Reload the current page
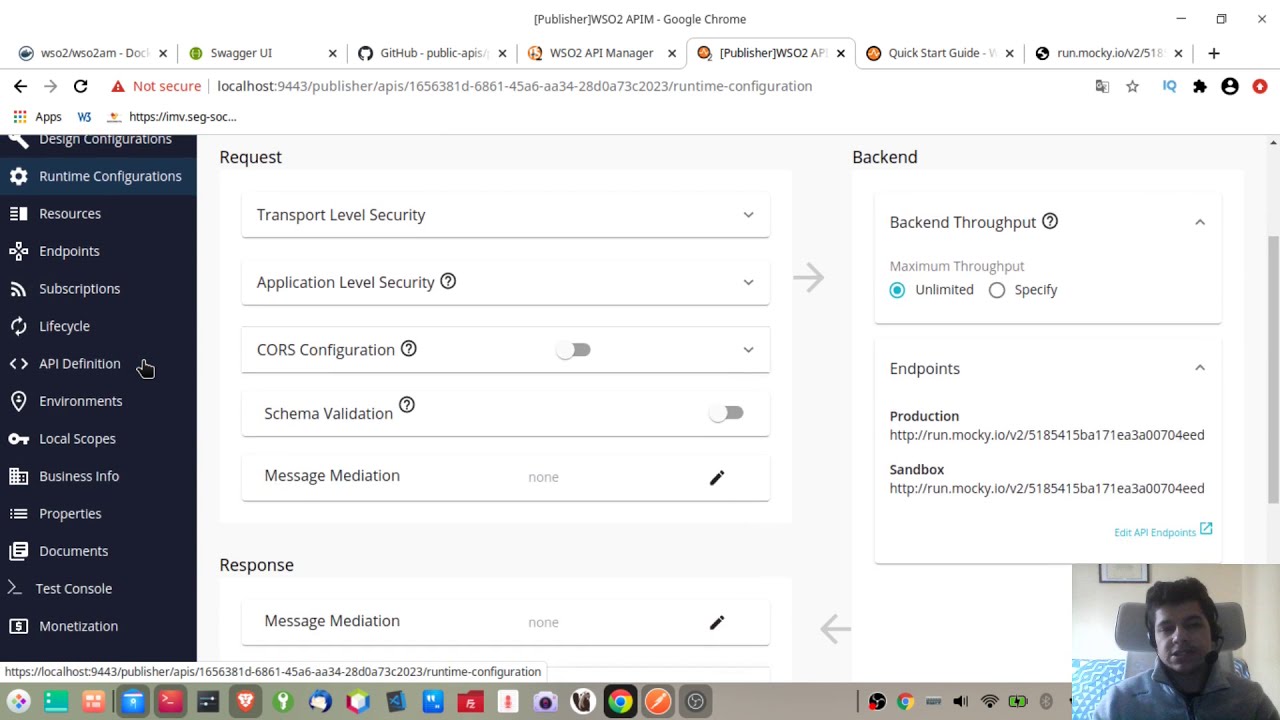Image resolution: width=1280 pixels, height=720 pixels. point(81,86)
